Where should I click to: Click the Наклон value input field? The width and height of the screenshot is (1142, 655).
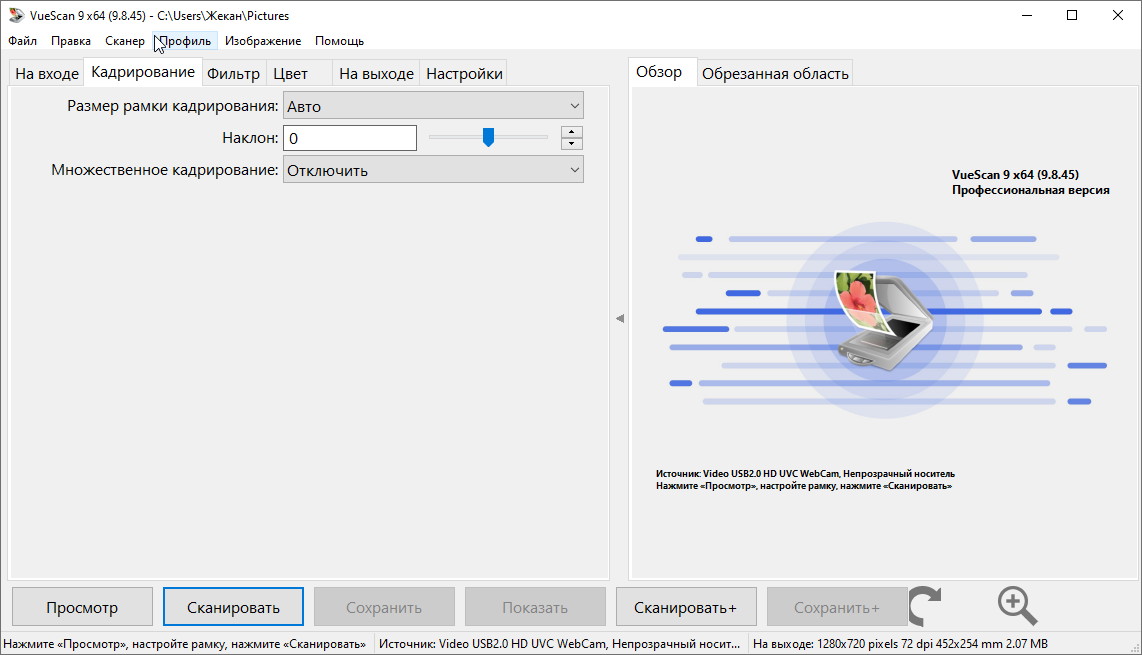click(350, 138)
